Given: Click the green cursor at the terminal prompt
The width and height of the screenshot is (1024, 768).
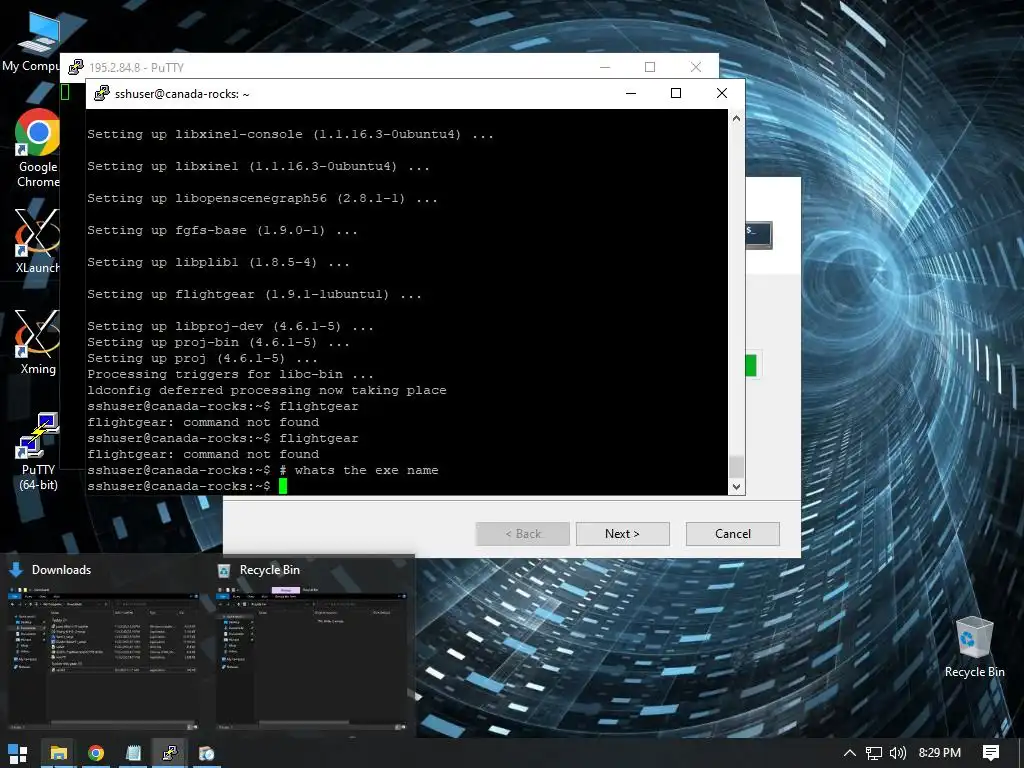Looking at the screenshot, I should [x=283, y=486].
